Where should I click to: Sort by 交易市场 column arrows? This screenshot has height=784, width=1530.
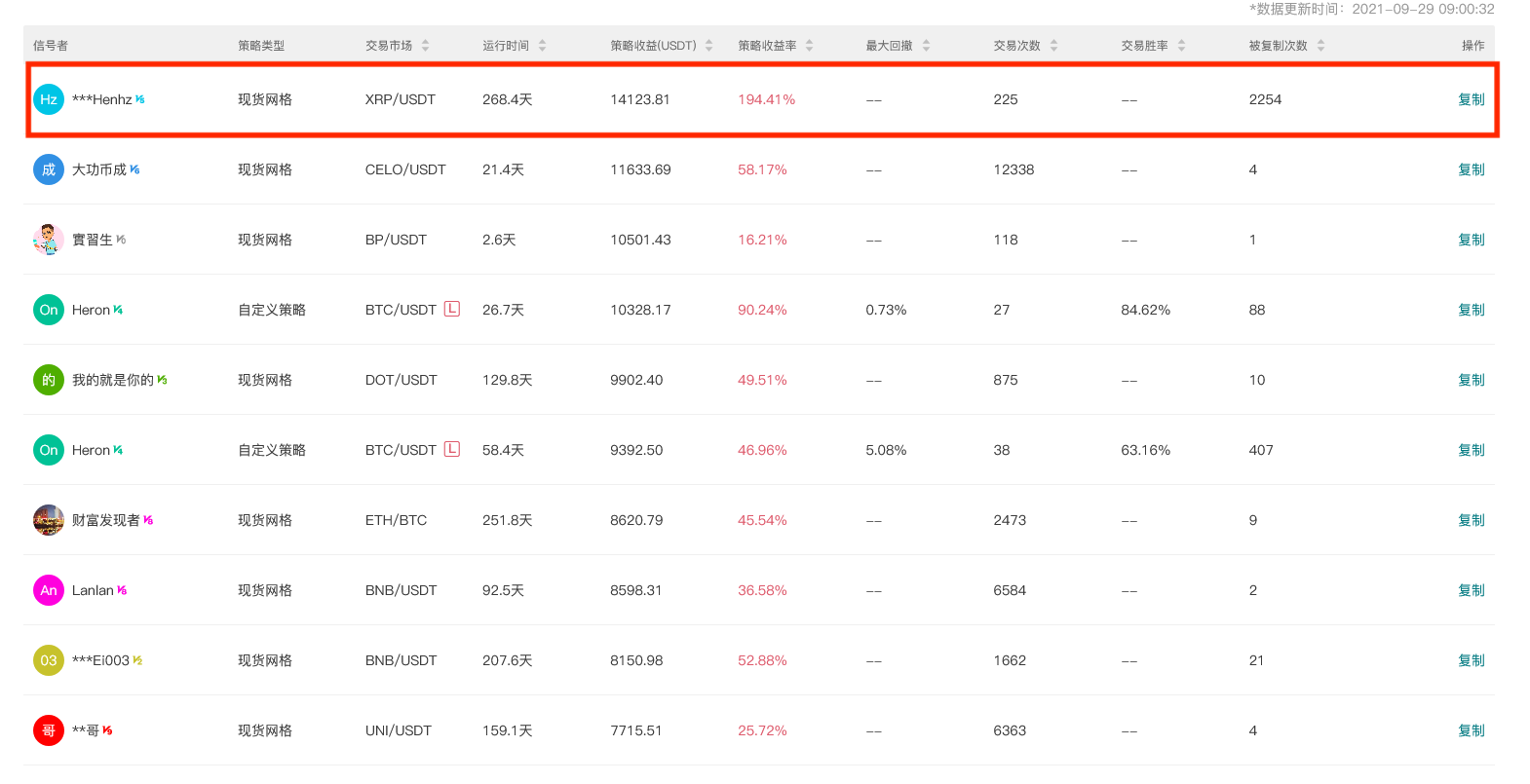426,46
